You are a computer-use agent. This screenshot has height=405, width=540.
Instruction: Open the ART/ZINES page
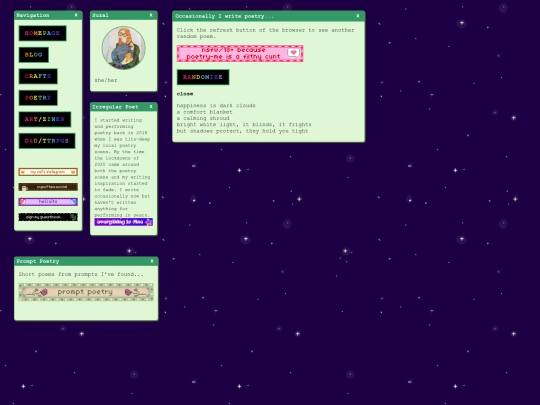(x=45, y=119)
